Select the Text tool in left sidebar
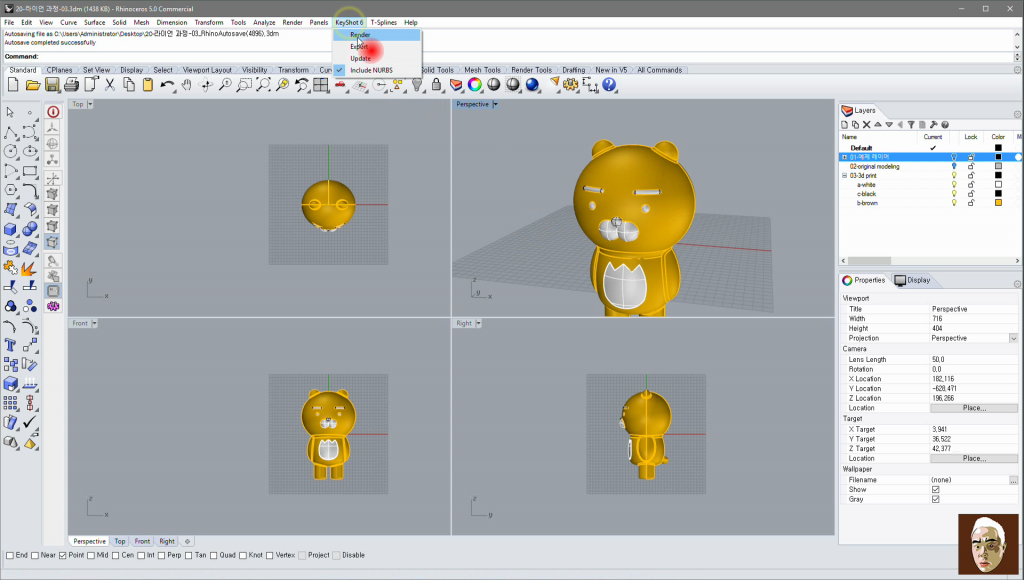This screenshot has width=1024, height=580. (10, 345)
